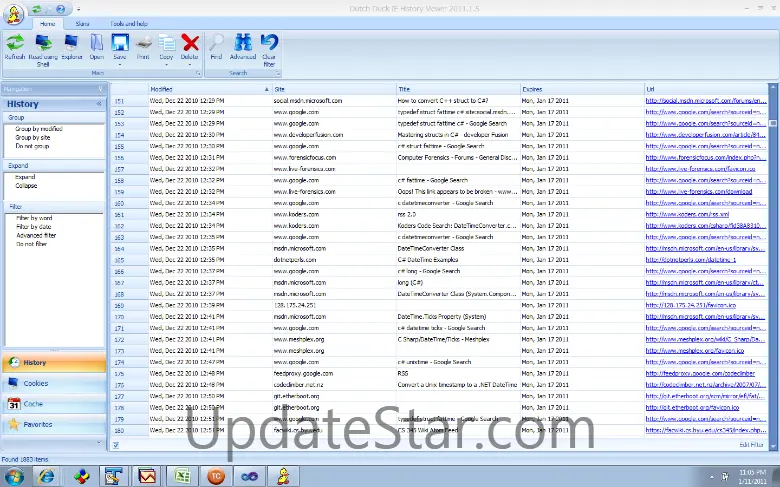Open the Delete dropdown arrow
Screen dimensions: 780x487
190,64
